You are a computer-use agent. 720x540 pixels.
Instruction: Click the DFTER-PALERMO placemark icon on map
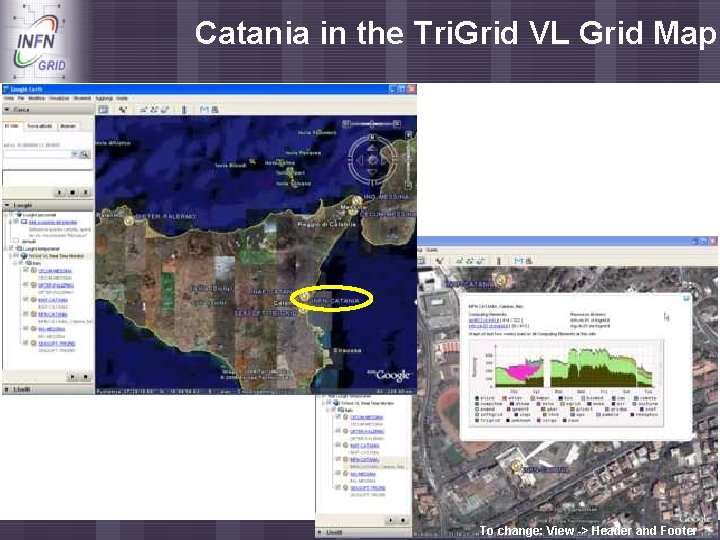(129, 221)
